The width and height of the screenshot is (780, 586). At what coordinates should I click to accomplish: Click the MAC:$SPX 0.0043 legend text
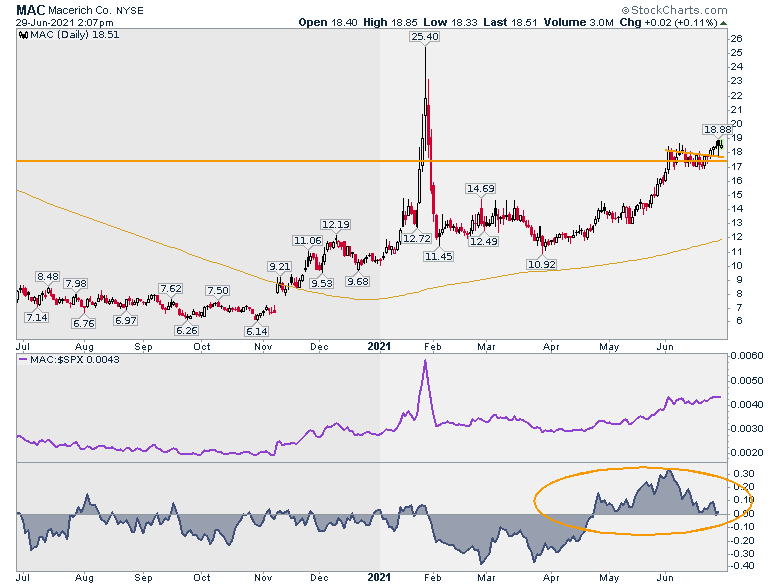click(x=75, y=360)
